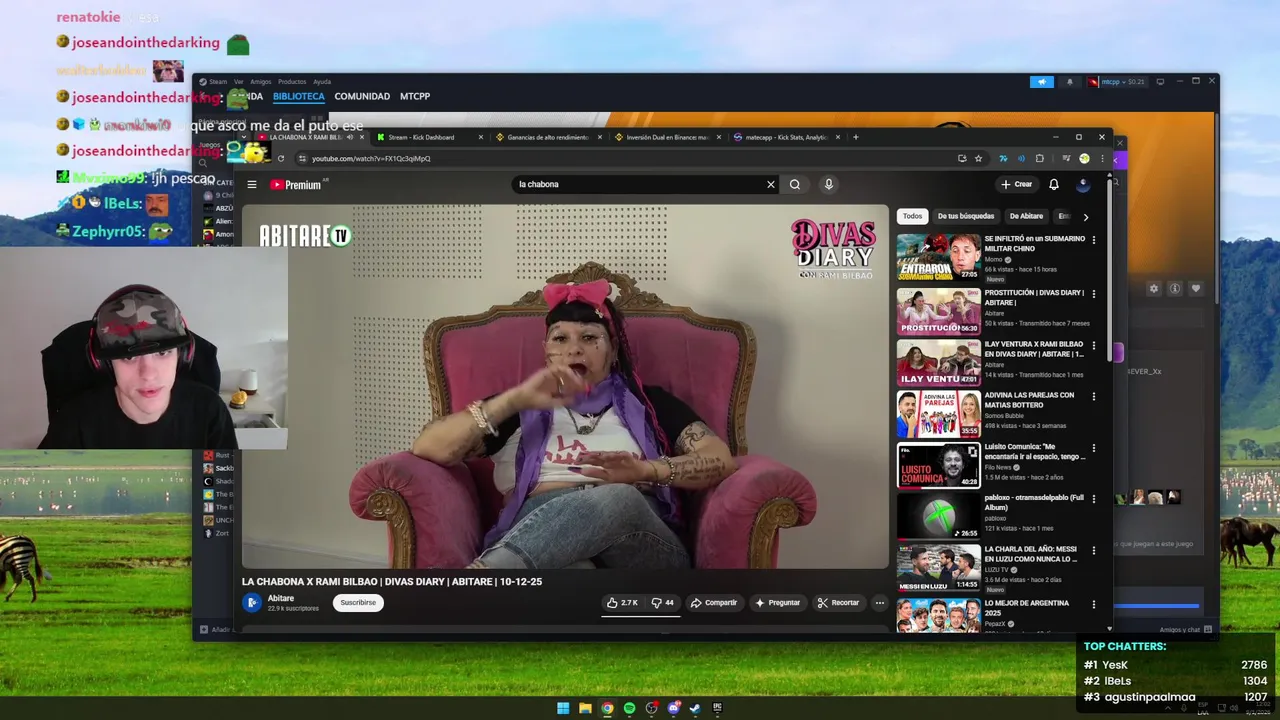Start voice search with the microphone icon
The height and width of the screenshot is (720, 1280).
(x=828, y=184)
